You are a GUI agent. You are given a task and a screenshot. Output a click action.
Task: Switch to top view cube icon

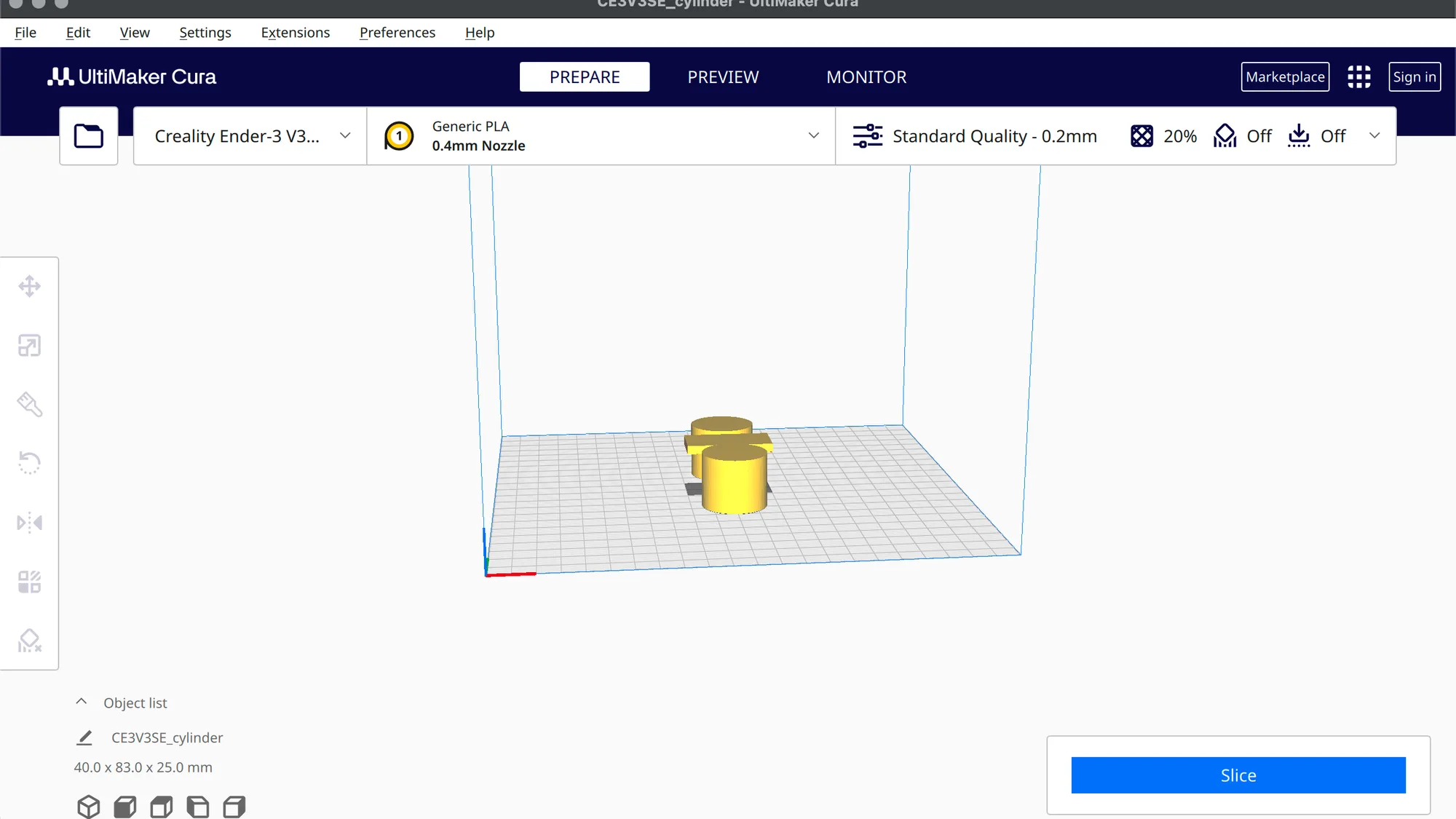(x=162, y=807)
